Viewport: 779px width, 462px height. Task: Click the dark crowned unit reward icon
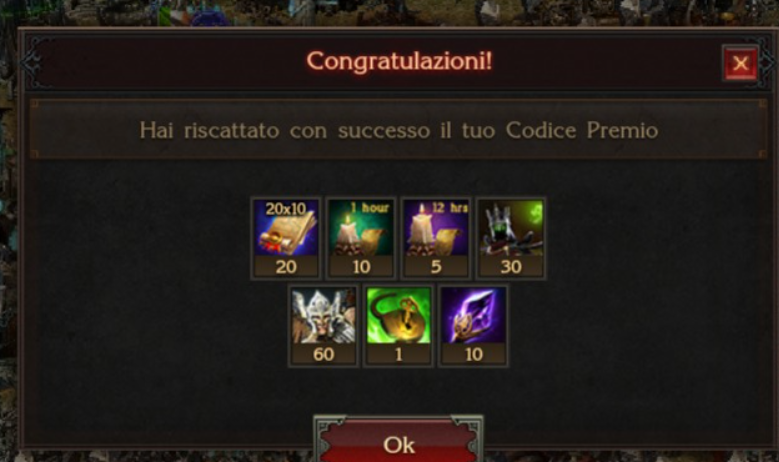click(511, 228)
